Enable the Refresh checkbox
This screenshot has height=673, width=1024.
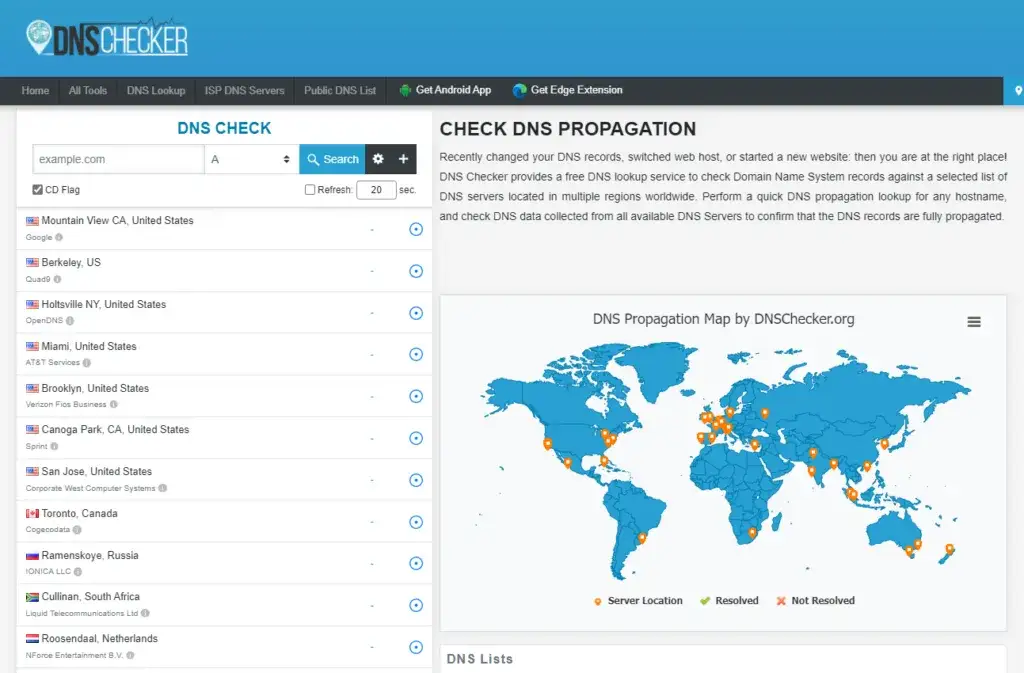[310, 190]
